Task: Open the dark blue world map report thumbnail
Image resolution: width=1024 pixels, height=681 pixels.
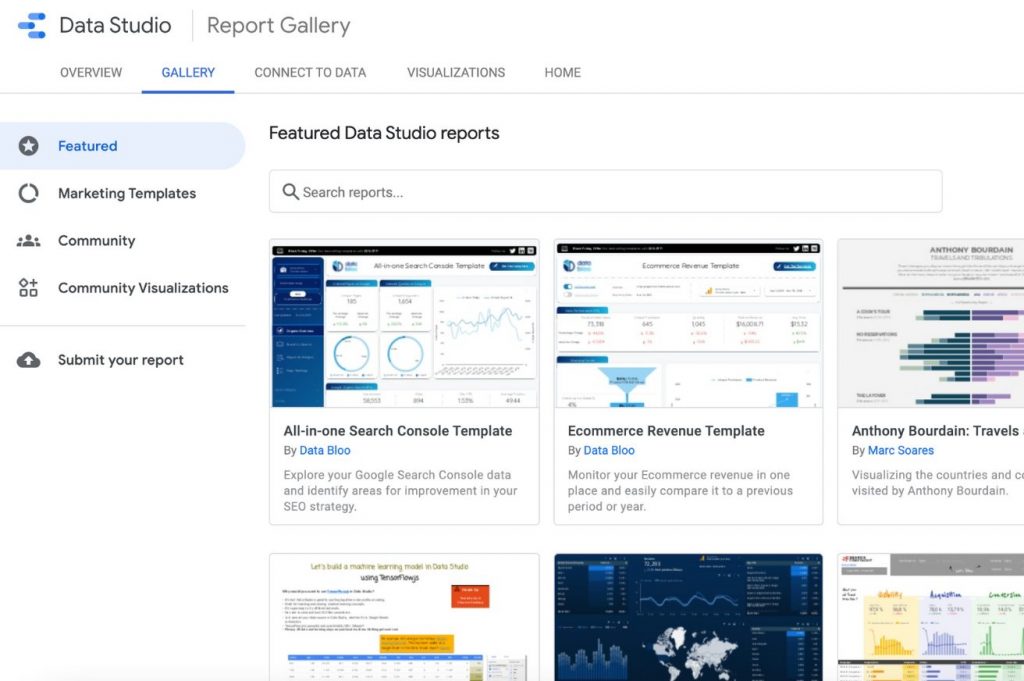Action: 688,617
